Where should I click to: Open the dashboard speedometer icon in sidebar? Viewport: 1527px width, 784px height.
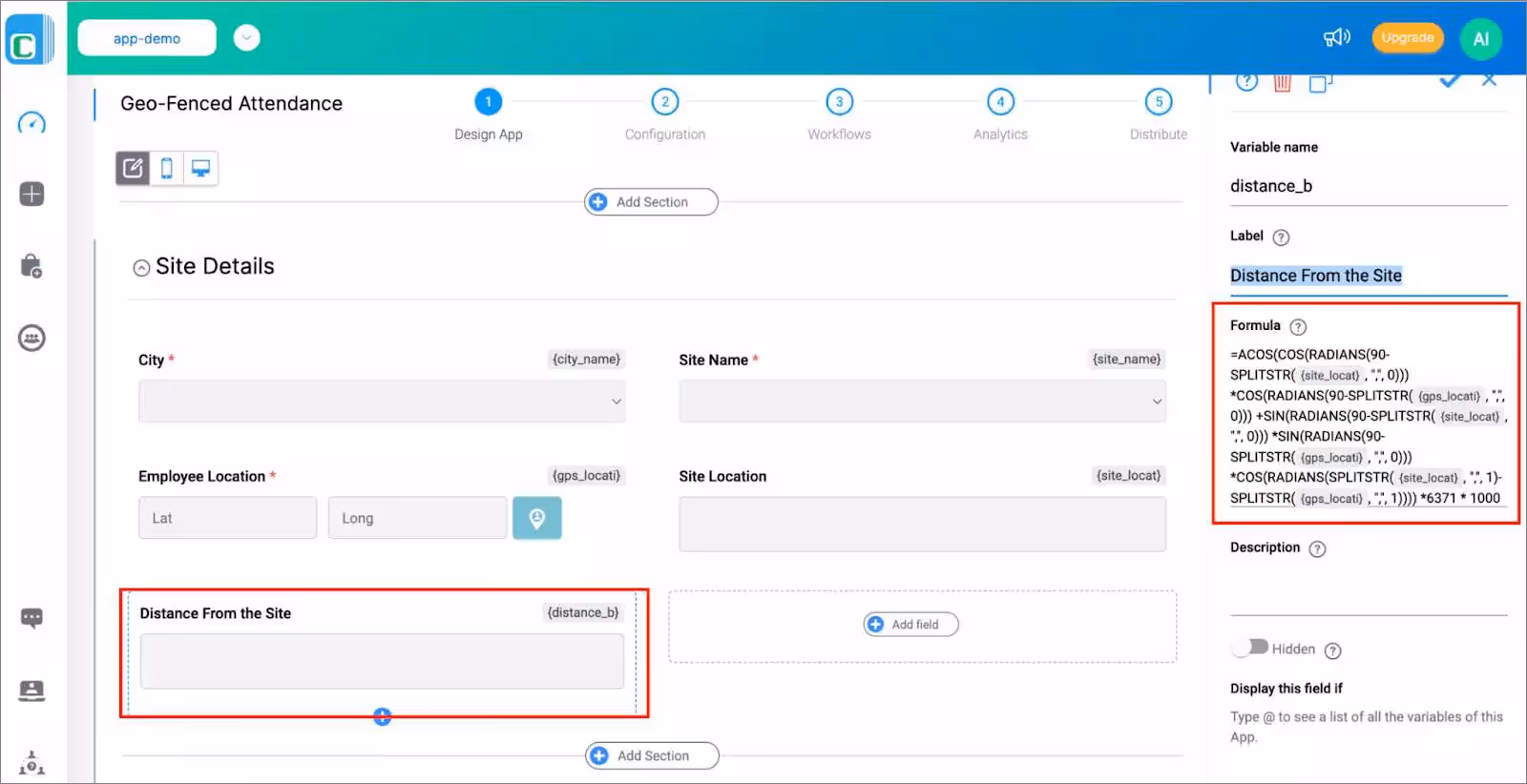point(31,123)
